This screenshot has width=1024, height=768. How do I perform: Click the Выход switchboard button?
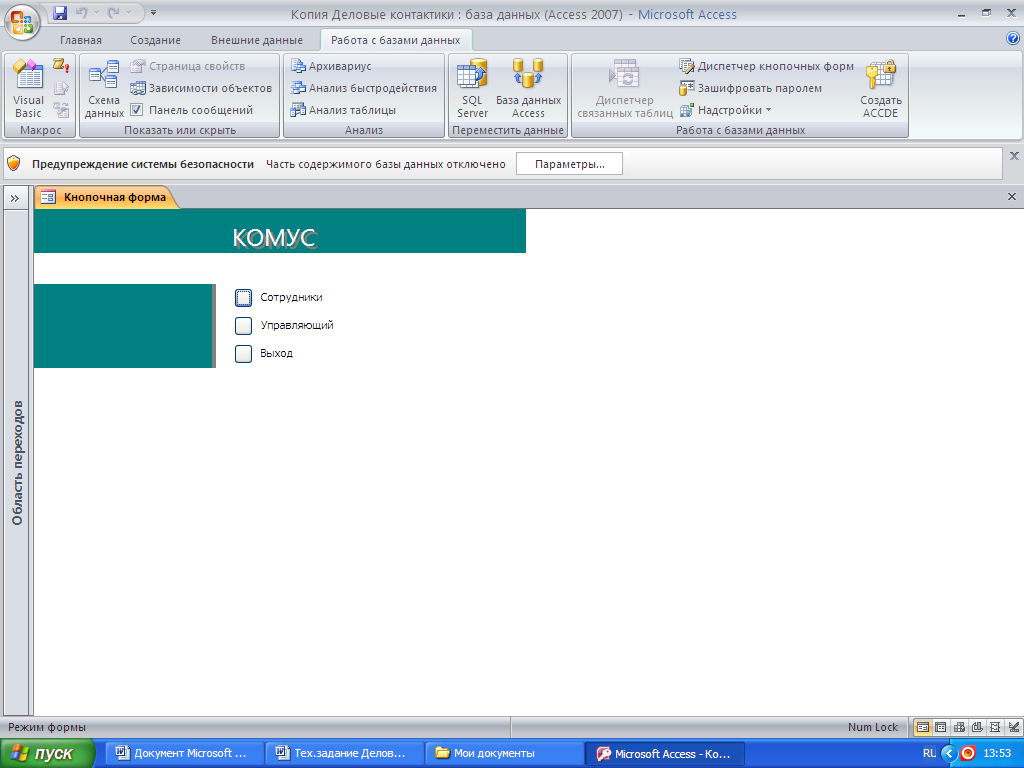pos(243,353)
